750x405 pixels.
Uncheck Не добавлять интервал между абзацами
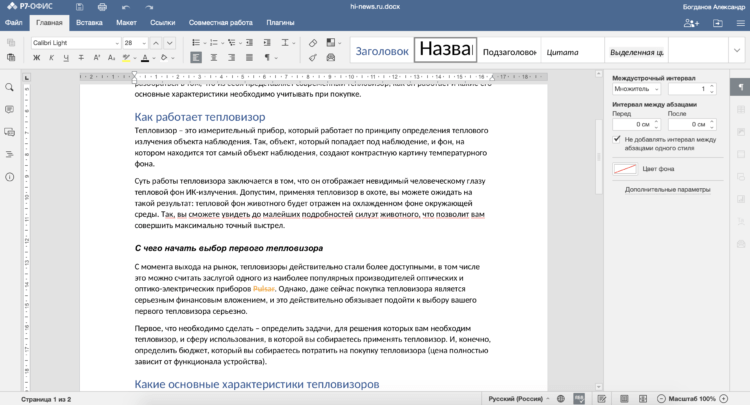(617, 140)
